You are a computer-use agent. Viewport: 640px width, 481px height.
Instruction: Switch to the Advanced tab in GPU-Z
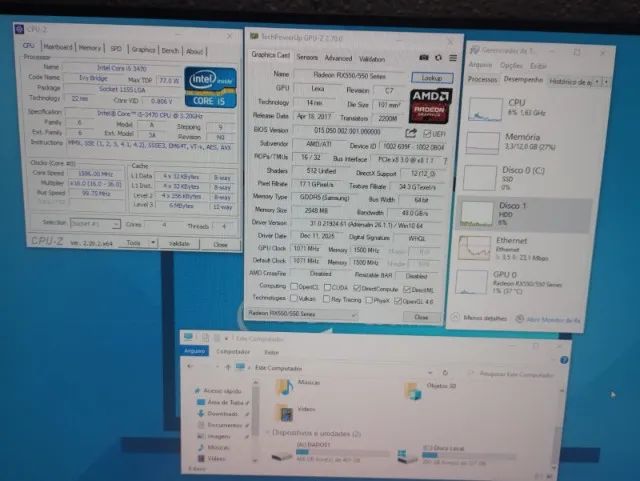338,58
